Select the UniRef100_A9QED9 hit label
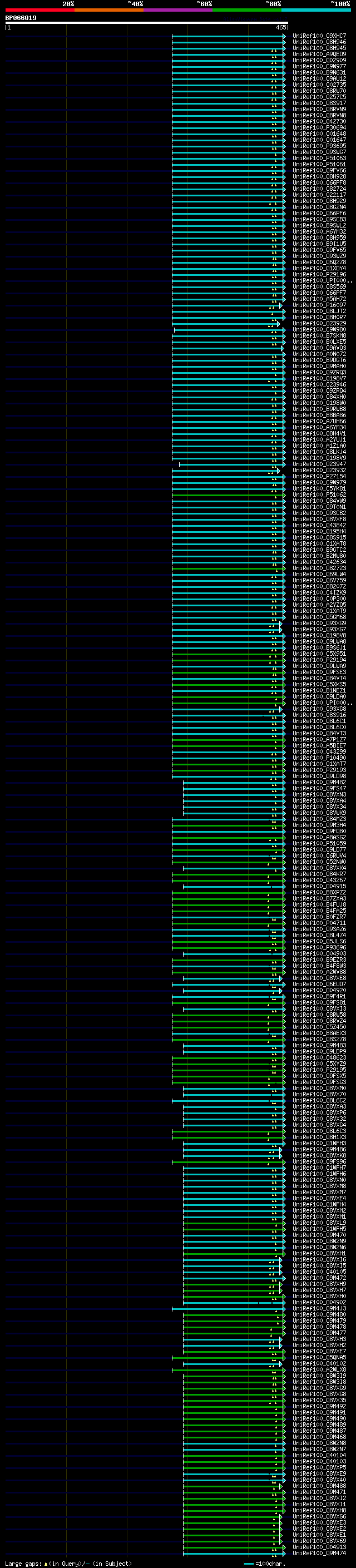Image resolution: width=356 pixels, height=1568 pixels. click(x=319, y=54)
